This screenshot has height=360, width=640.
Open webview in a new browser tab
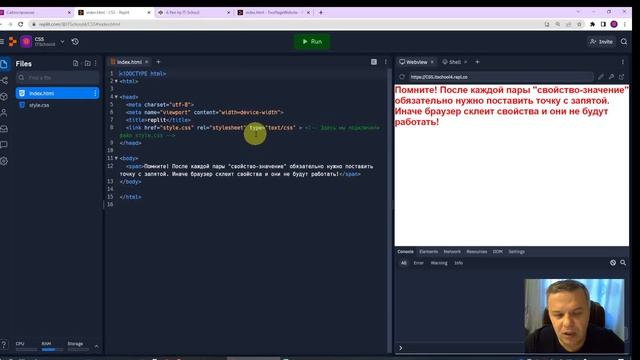(621, 77)
